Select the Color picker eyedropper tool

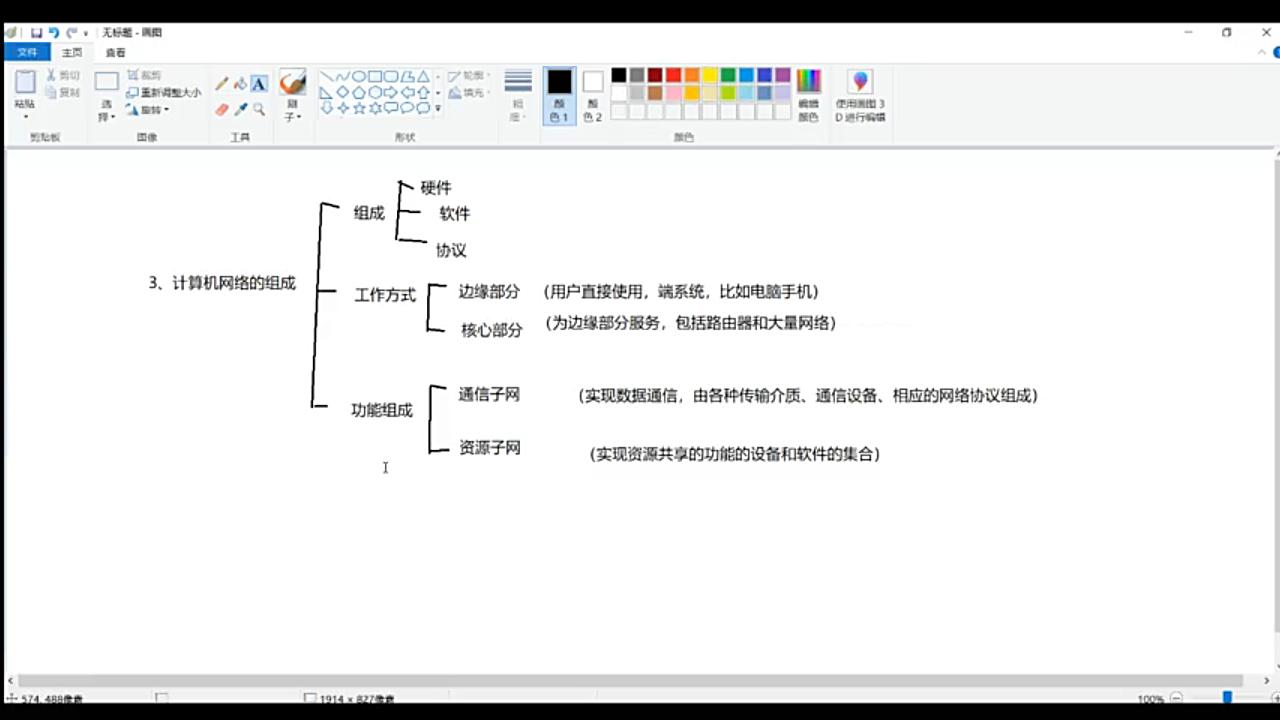(x=240, y=109)
